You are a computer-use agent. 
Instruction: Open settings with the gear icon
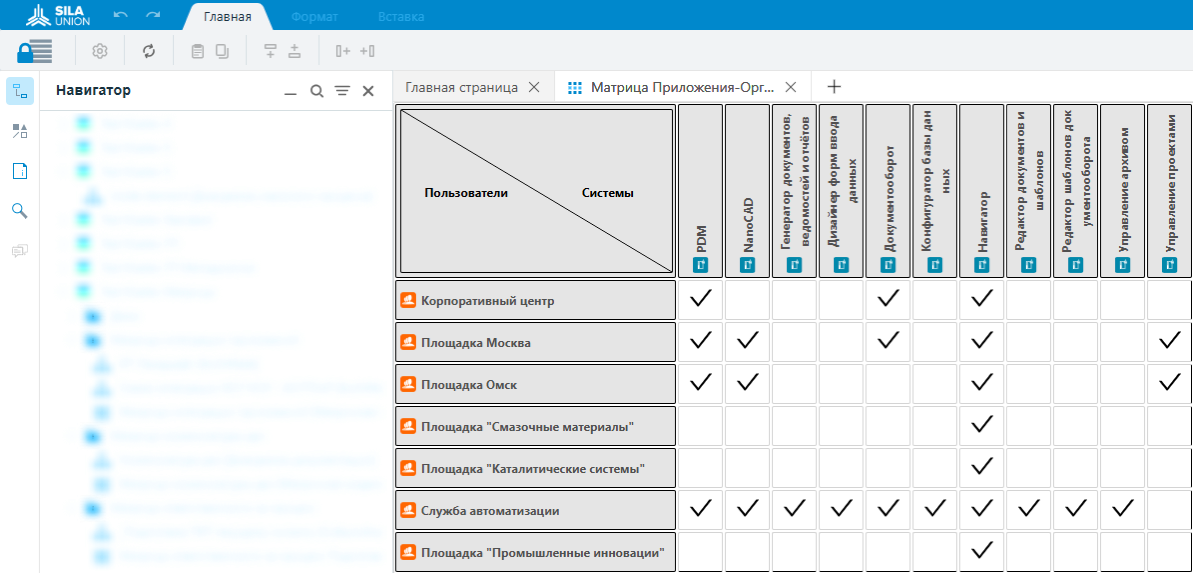(x=99, y=51)
